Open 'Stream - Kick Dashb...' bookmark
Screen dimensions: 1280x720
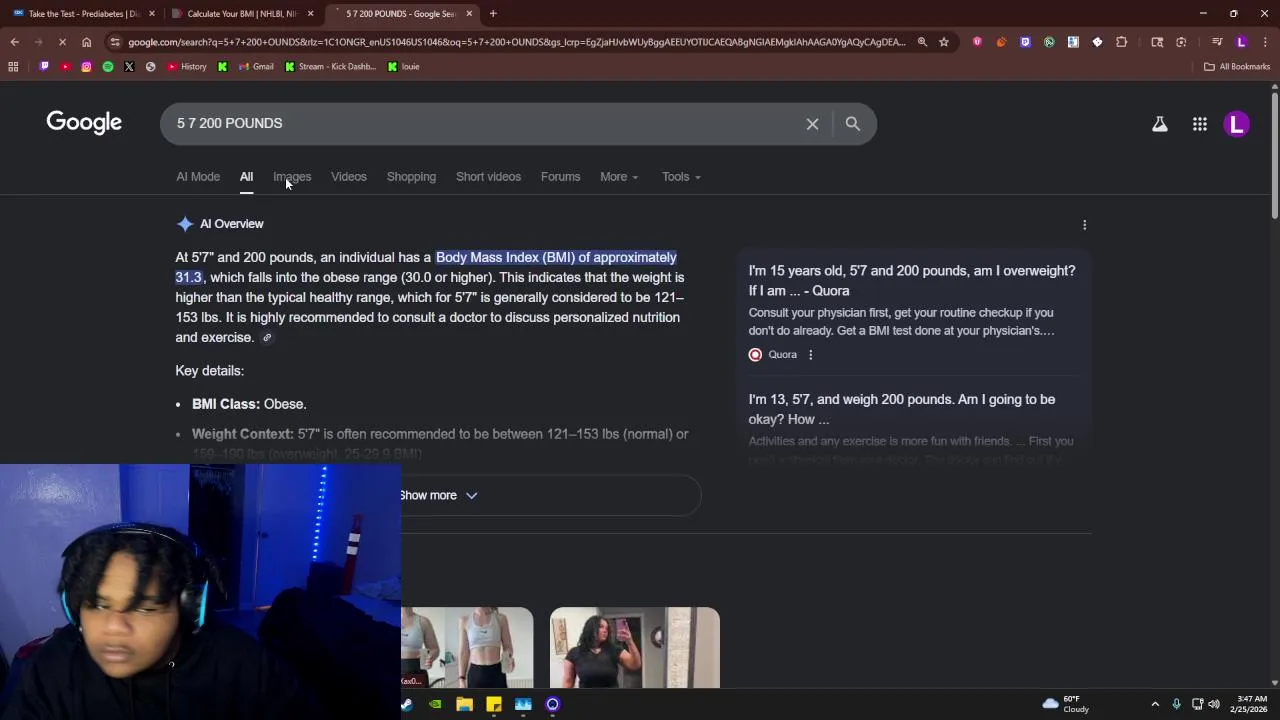click(330, 67)
